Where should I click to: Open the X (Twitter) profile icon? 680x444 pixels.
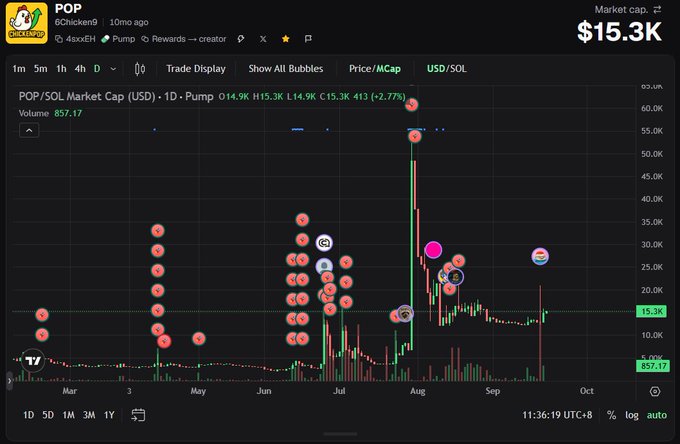[x=263, y=39]
